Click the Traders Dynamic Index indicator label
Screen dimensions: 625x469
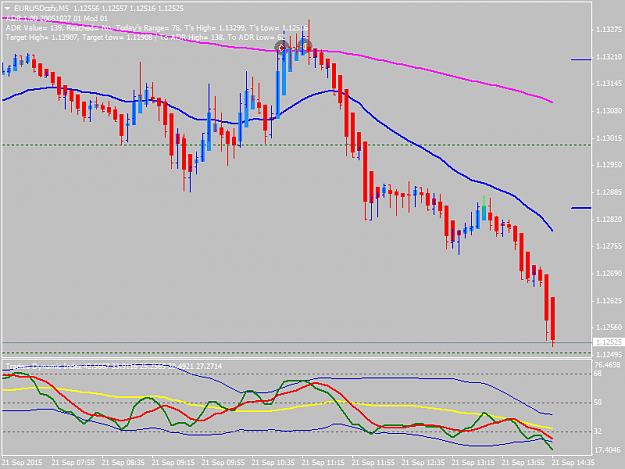[114, 366]
